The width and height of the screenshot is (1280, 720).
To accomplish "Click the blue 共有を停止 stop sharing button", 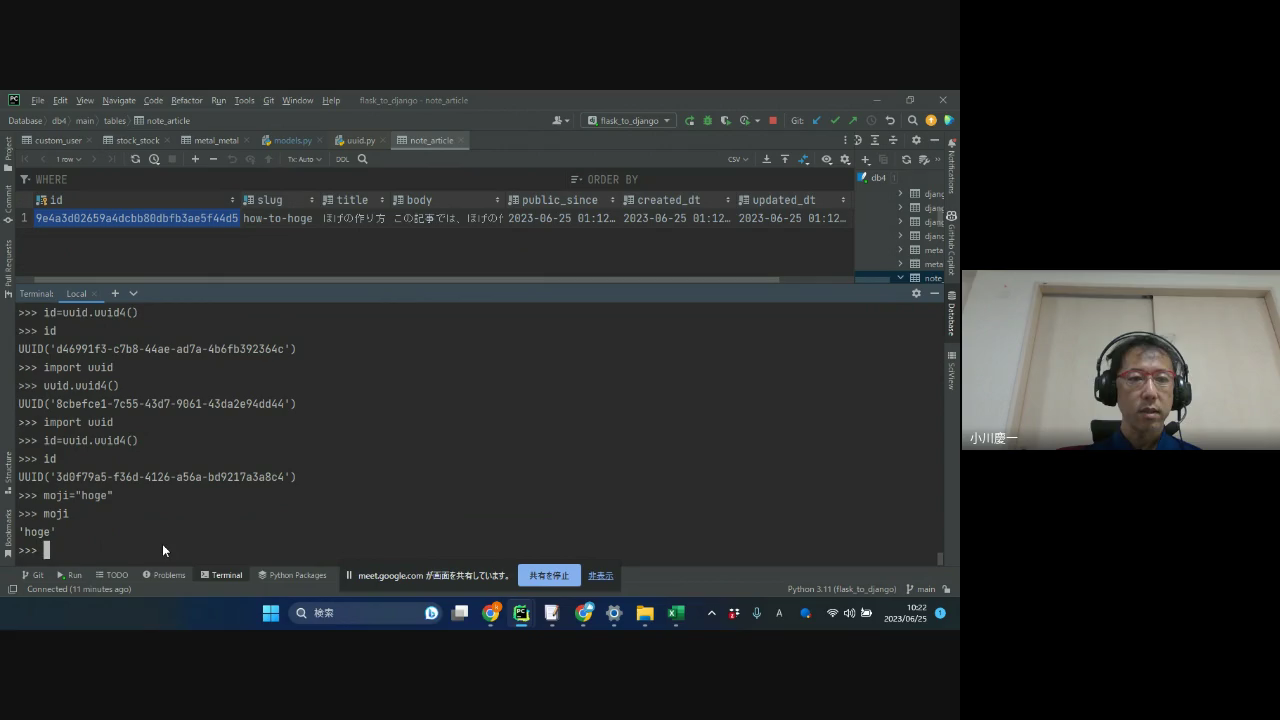I will tap(549, 576).
